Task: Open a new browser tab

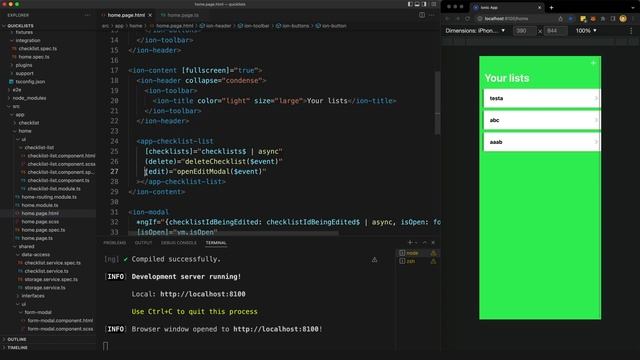Action: (551, 7)
